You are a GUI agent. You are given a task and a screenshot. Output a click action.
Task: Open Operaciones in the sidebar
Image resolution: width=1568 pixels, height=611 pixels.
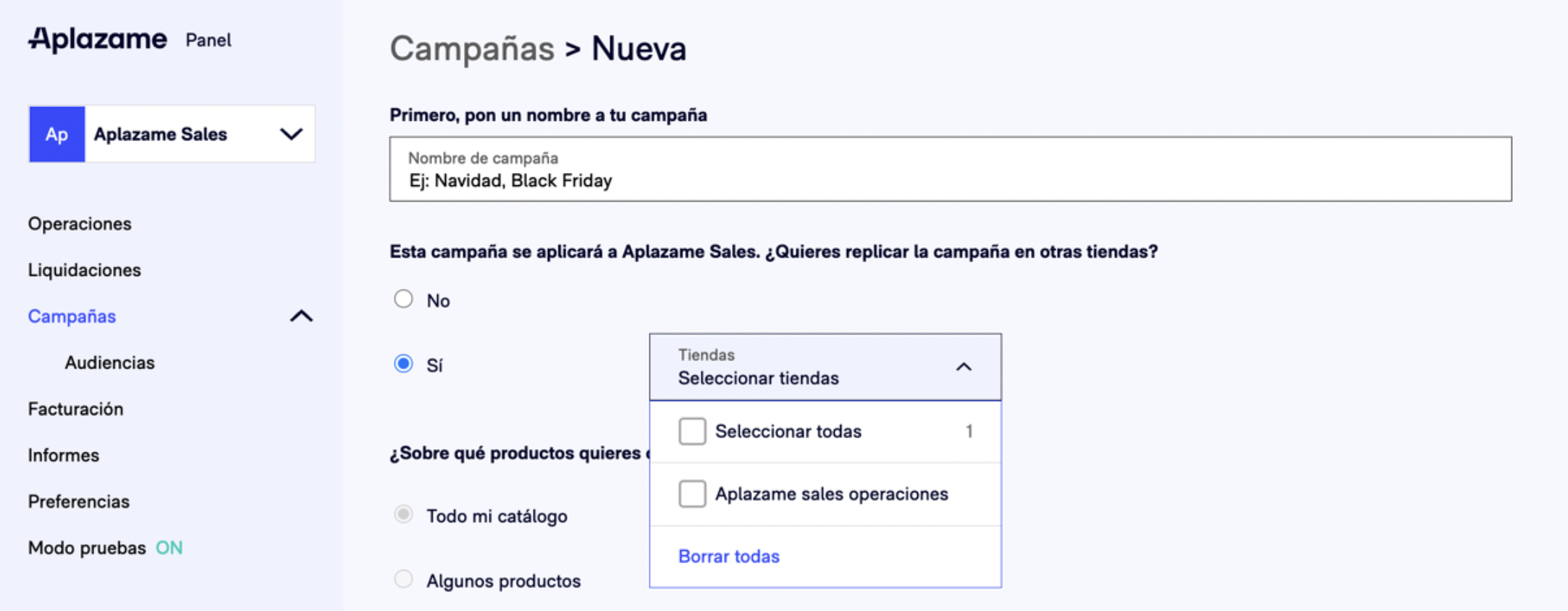click(x=80, y=224)
